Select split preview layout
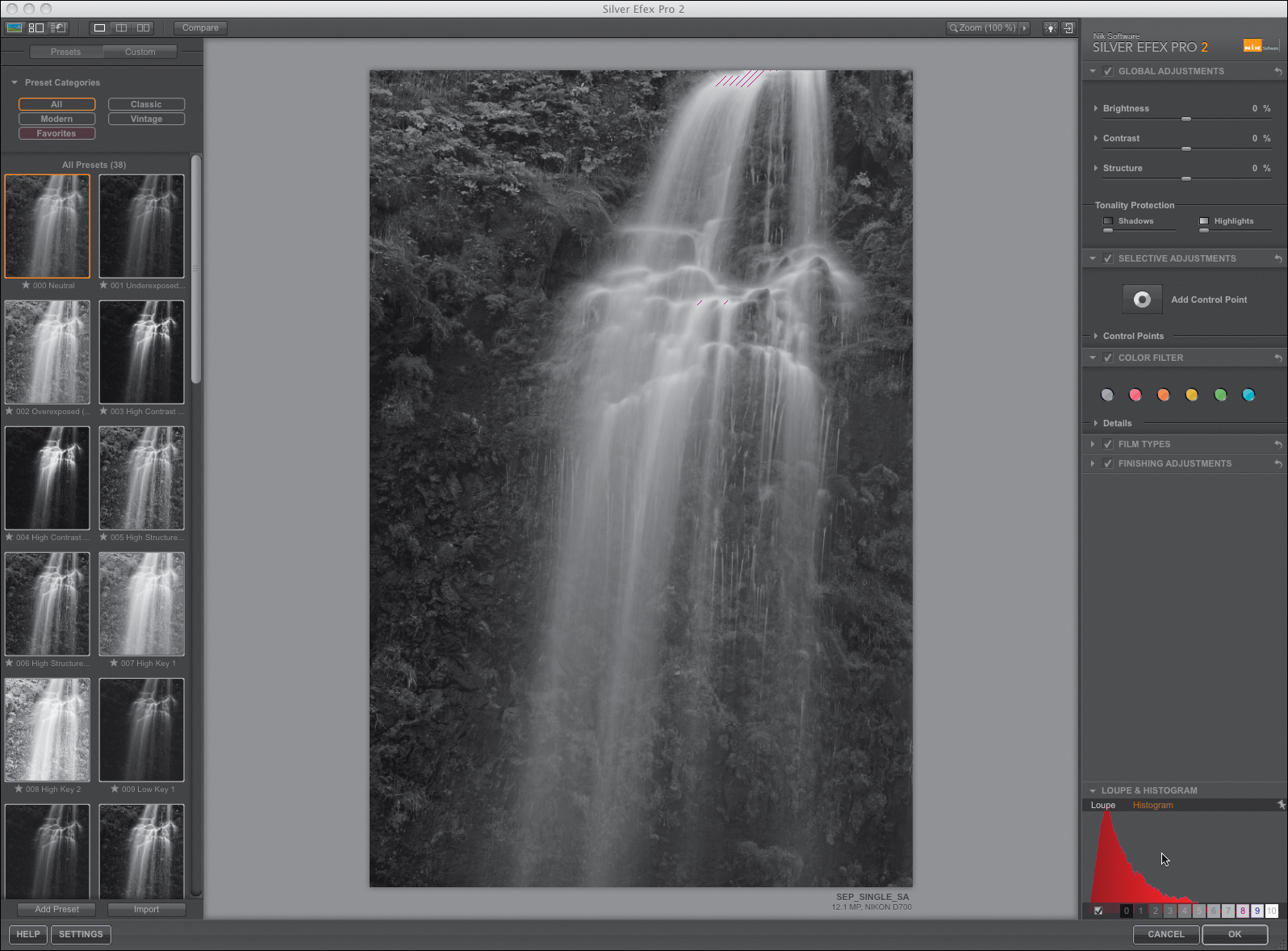 [121, 27]
